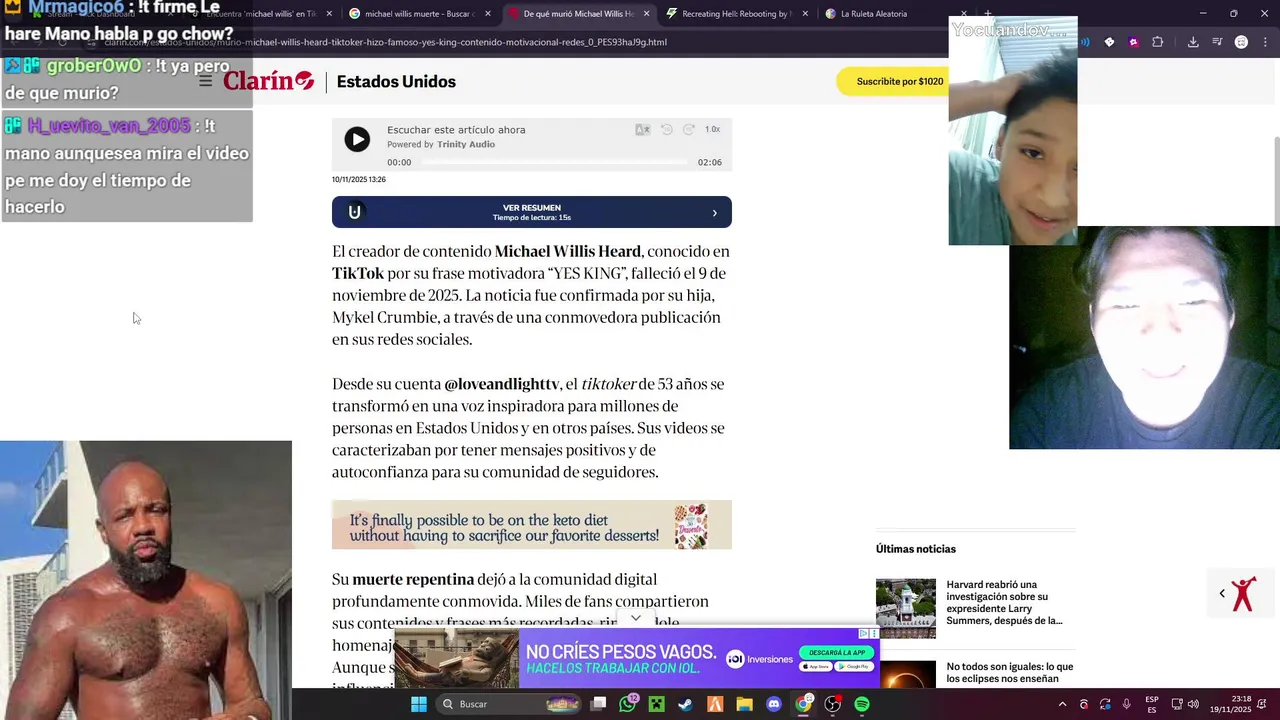Open the red accessibility figure widget
The height and width of the screenshot is (720, 1280).
pyautogui.click(x=1243, y=594)
